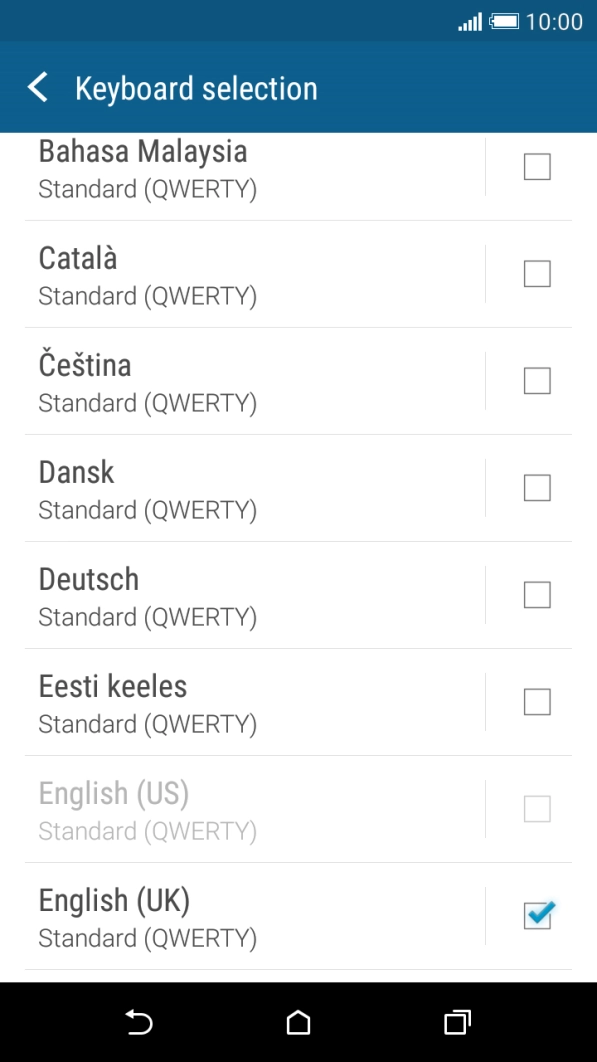597x1062 pixels.
Task: Open Recent Apps via the navigation icon
Action: 456,1023
